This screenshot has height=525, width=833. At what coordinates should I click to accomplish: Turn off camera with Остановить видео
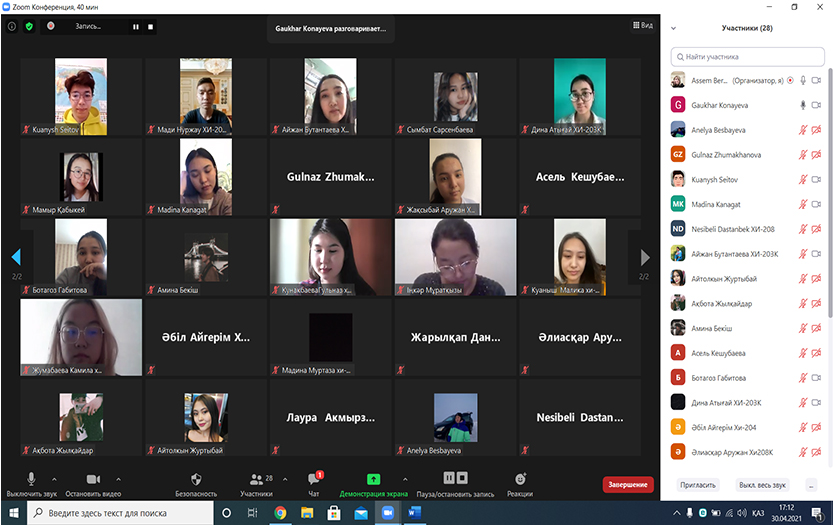click(x=93, y=480)
